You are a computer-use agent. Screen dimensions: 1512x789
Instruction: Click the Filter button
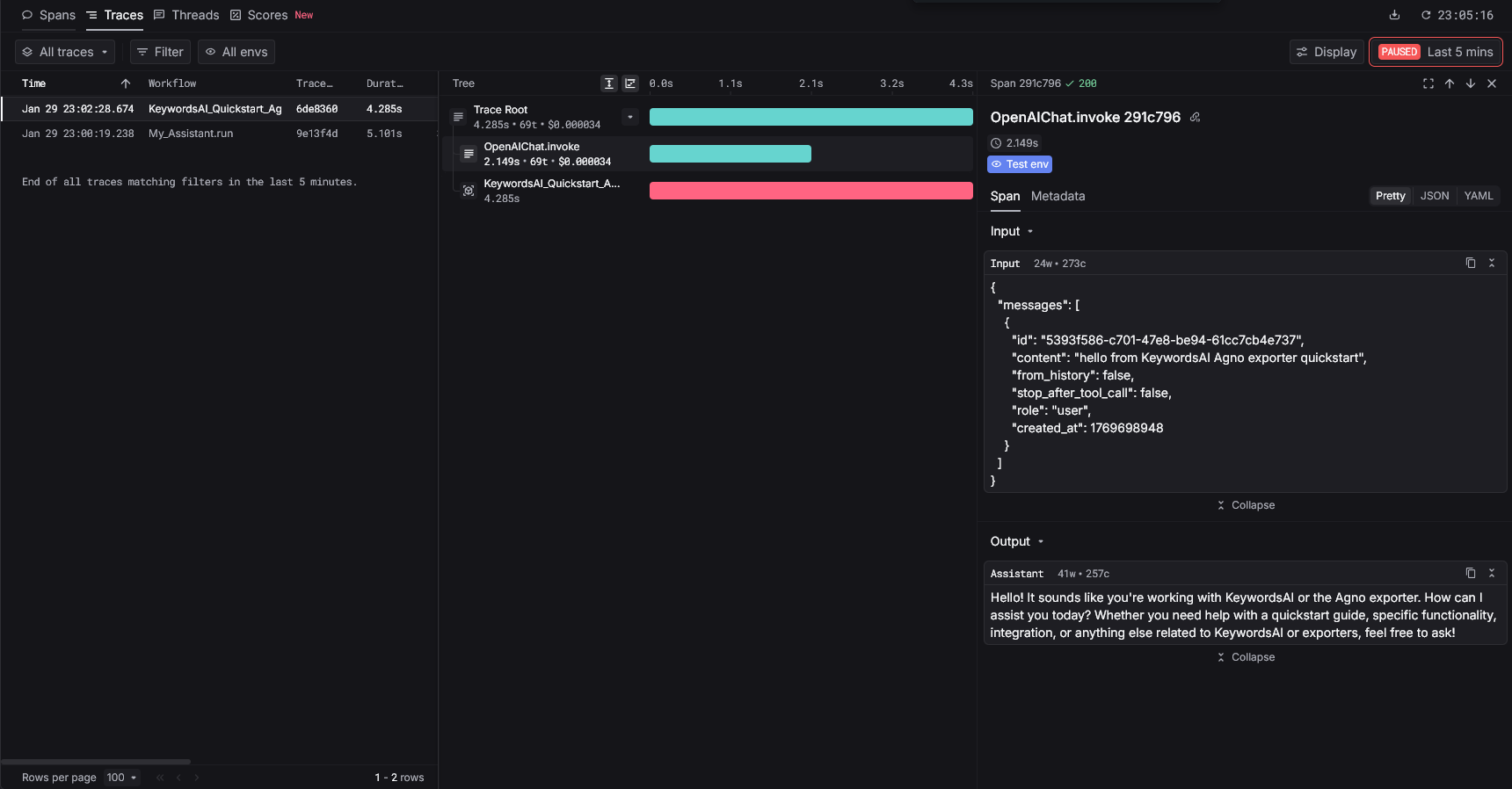pyautogui.click(x=160, y=52)
